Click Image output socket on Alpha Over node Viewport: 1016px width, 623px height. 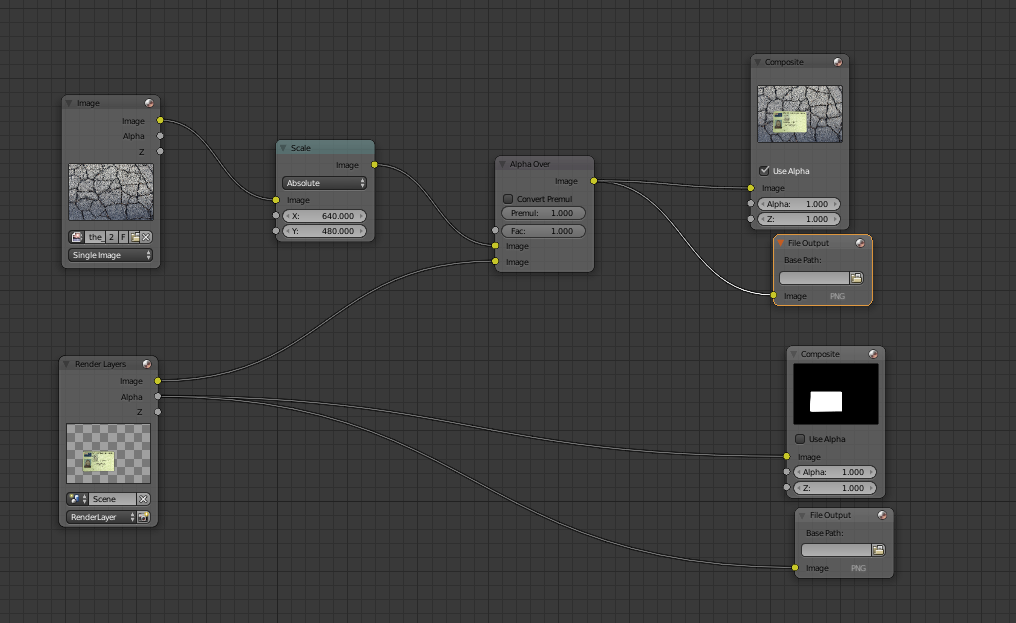click(594, 182)
